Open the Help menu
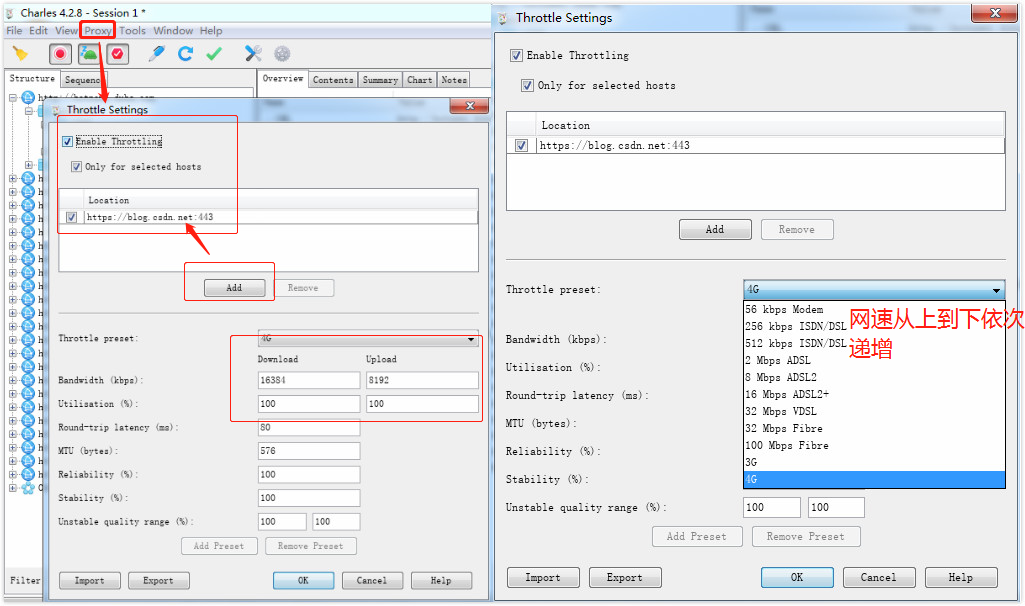This screenshot has height=606, width=1025. [210, 31]
